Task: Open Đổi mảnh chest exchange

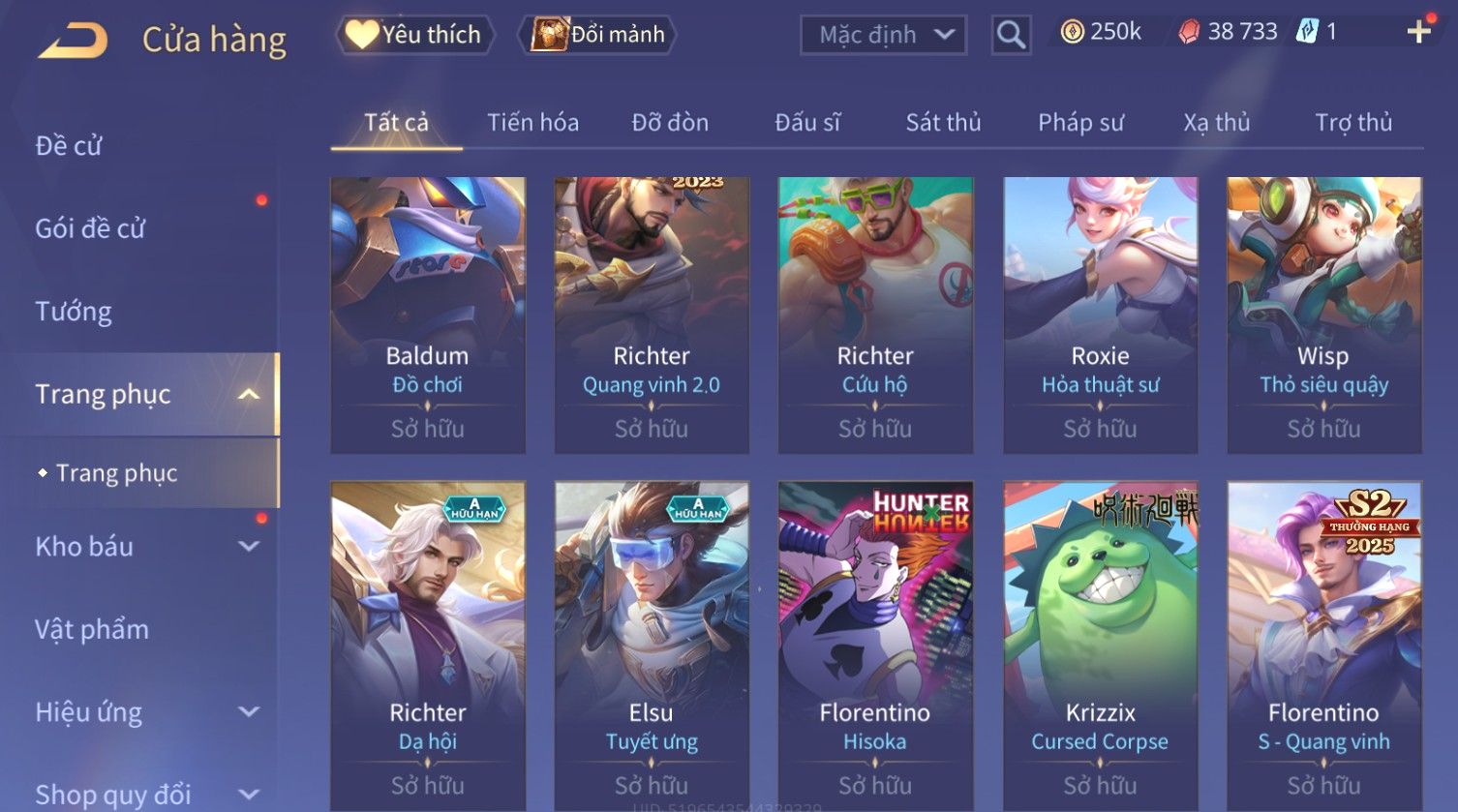Action: [597, 35]
